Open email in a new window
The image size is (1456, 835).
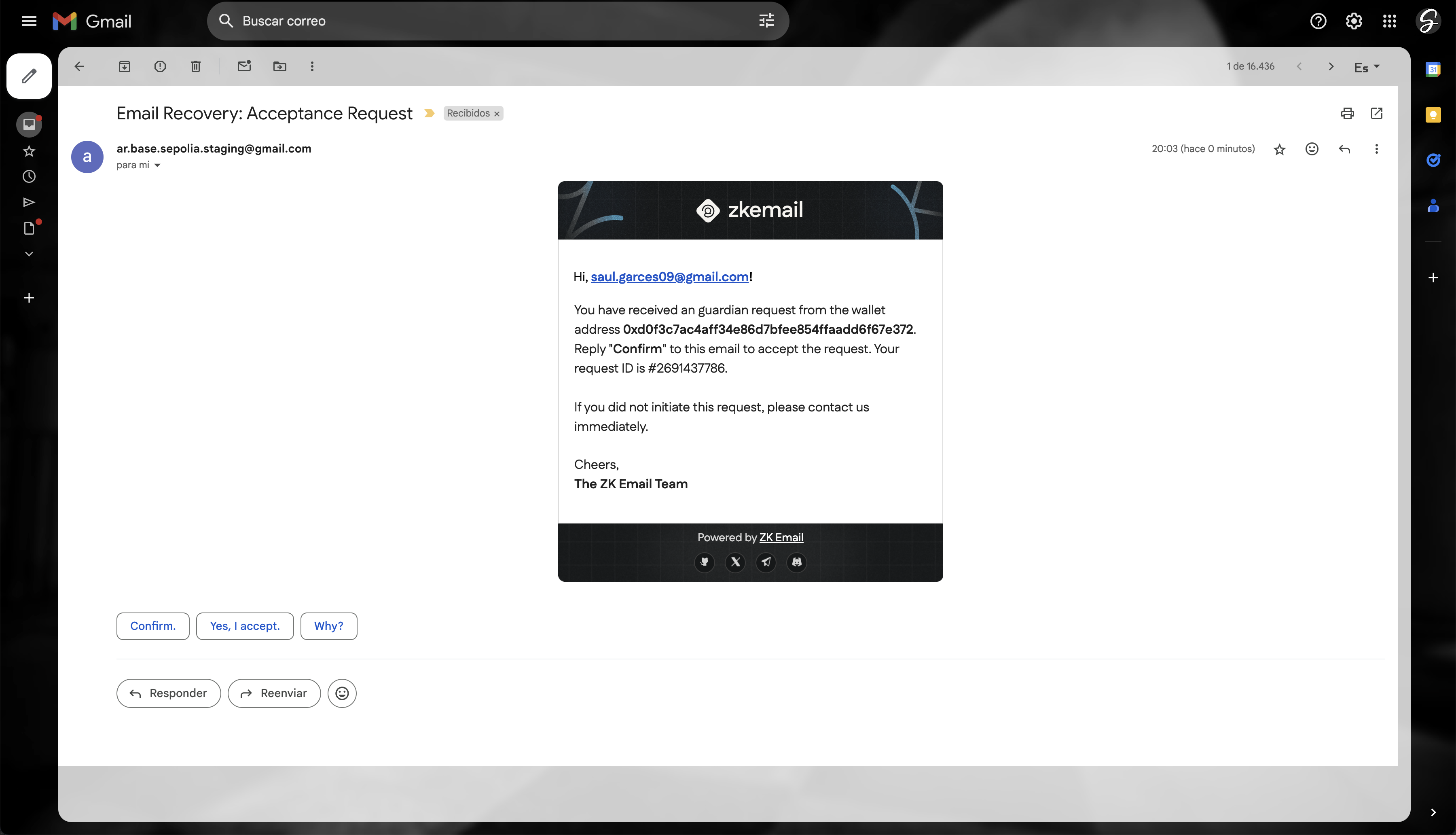[x=1376, y=114]
